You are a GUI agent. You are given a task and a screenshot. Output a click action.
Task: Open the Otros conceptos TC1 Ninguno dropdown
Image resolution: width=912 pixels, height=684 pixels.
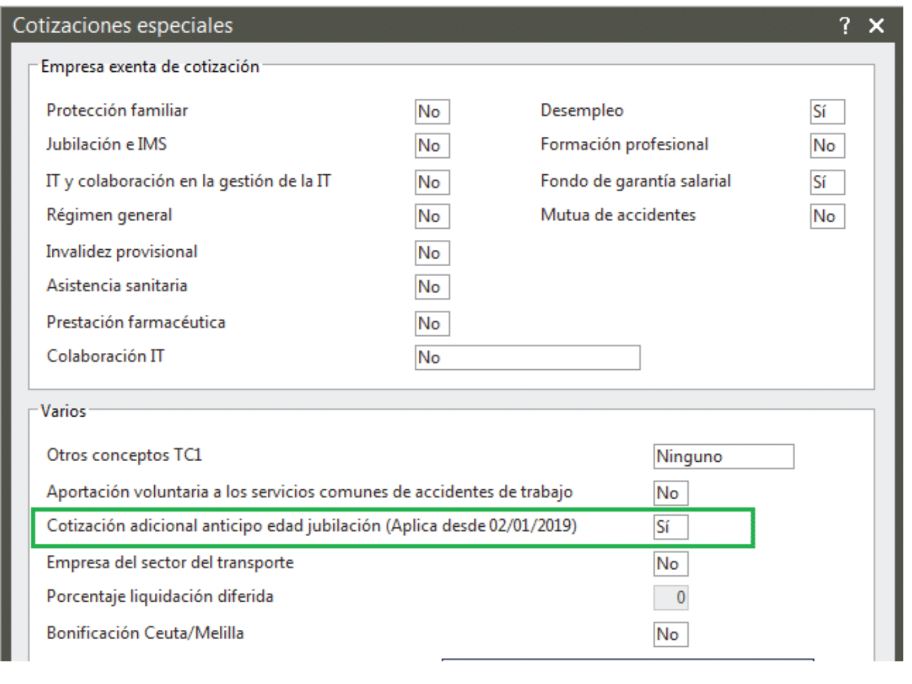724,457
